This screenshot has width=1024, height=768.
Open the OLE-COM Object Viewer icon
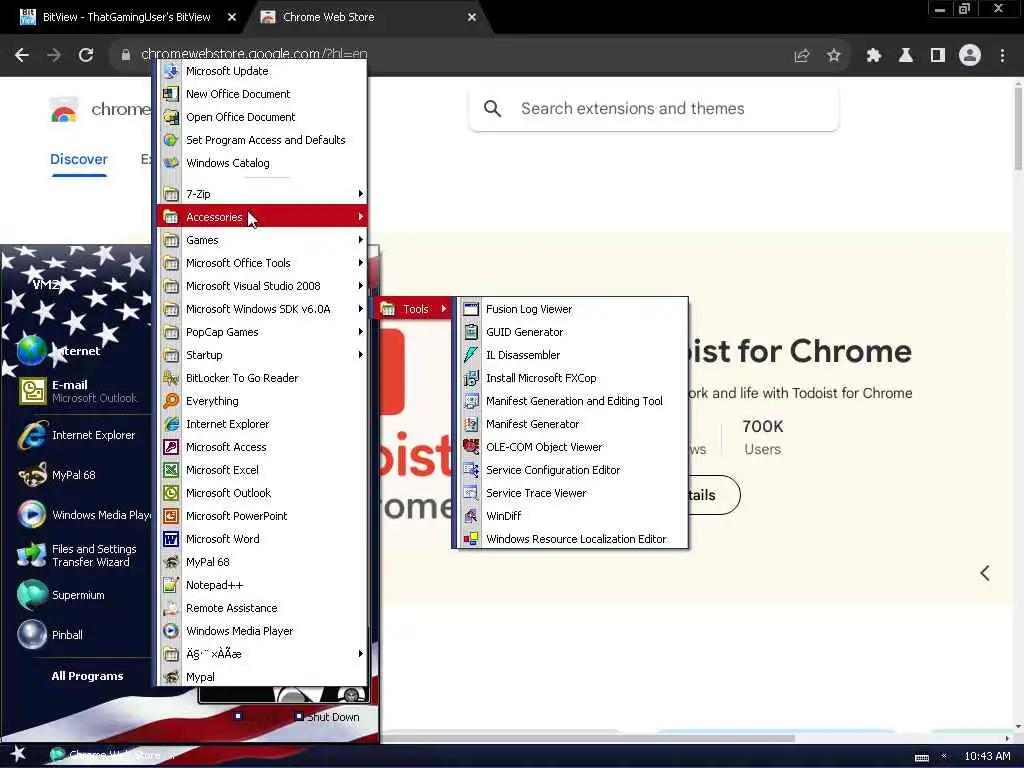[471, 447]
